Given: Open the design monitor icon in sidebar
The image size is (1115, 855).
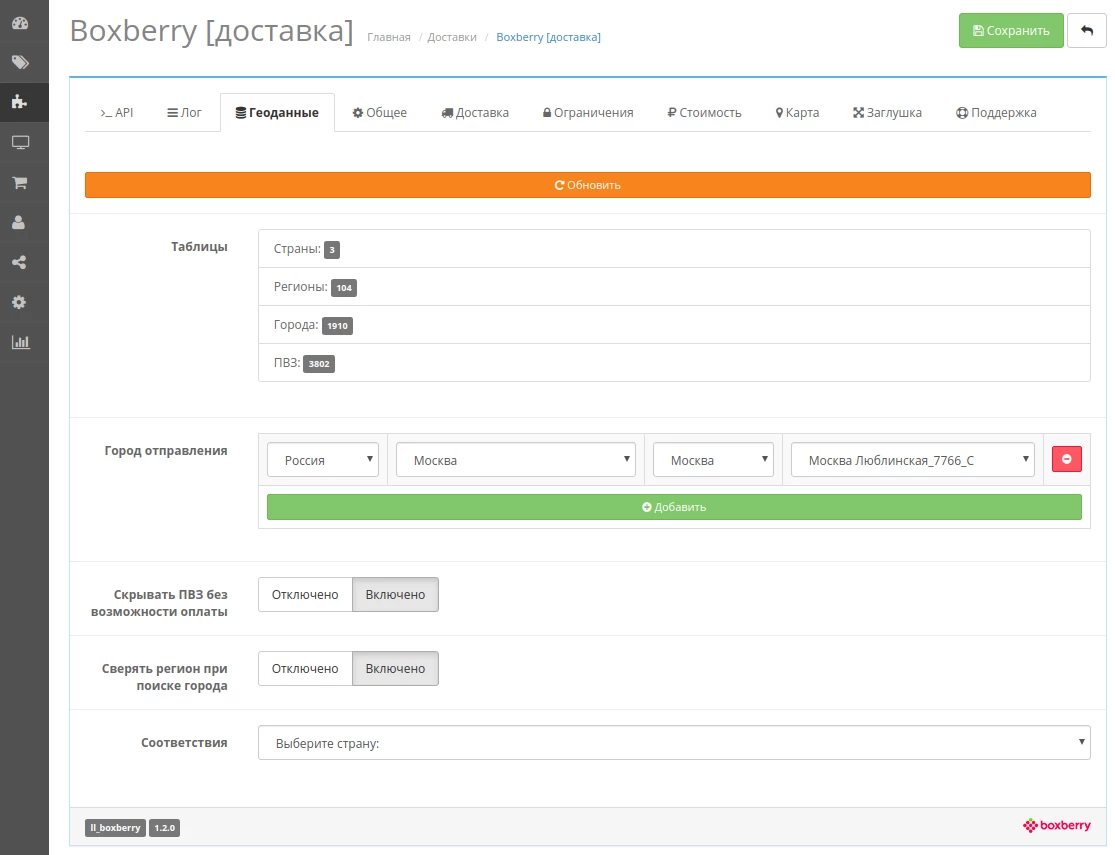Looking at the screenshot, I should pyautogui.click(x=20, y=142).
